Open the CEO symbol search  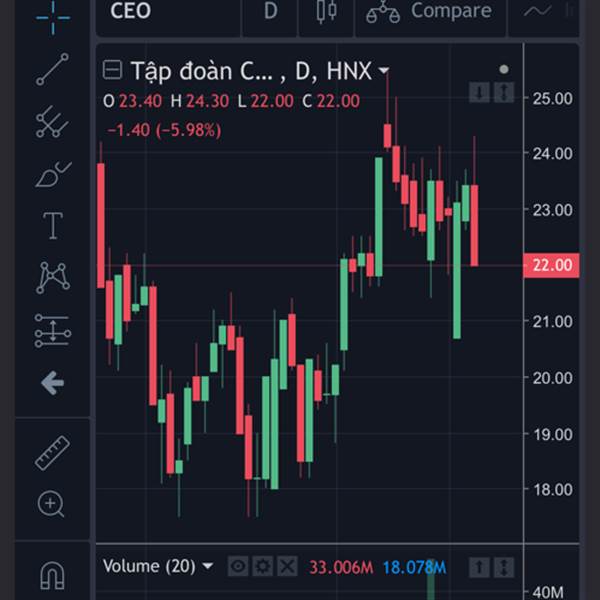click(x=130, y=11)
